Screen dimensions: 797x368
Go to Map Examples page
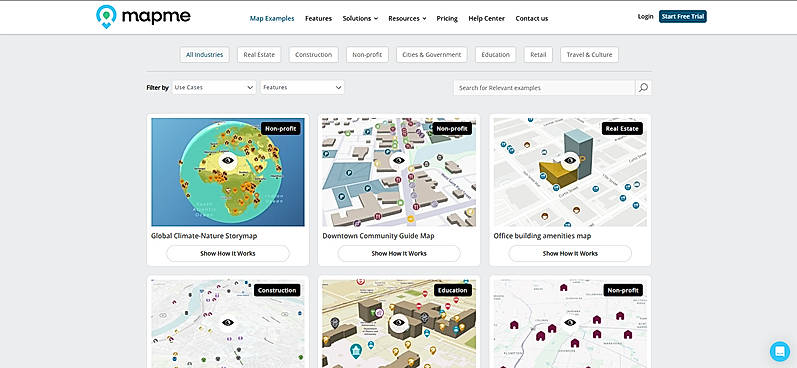tap(272, 18)
